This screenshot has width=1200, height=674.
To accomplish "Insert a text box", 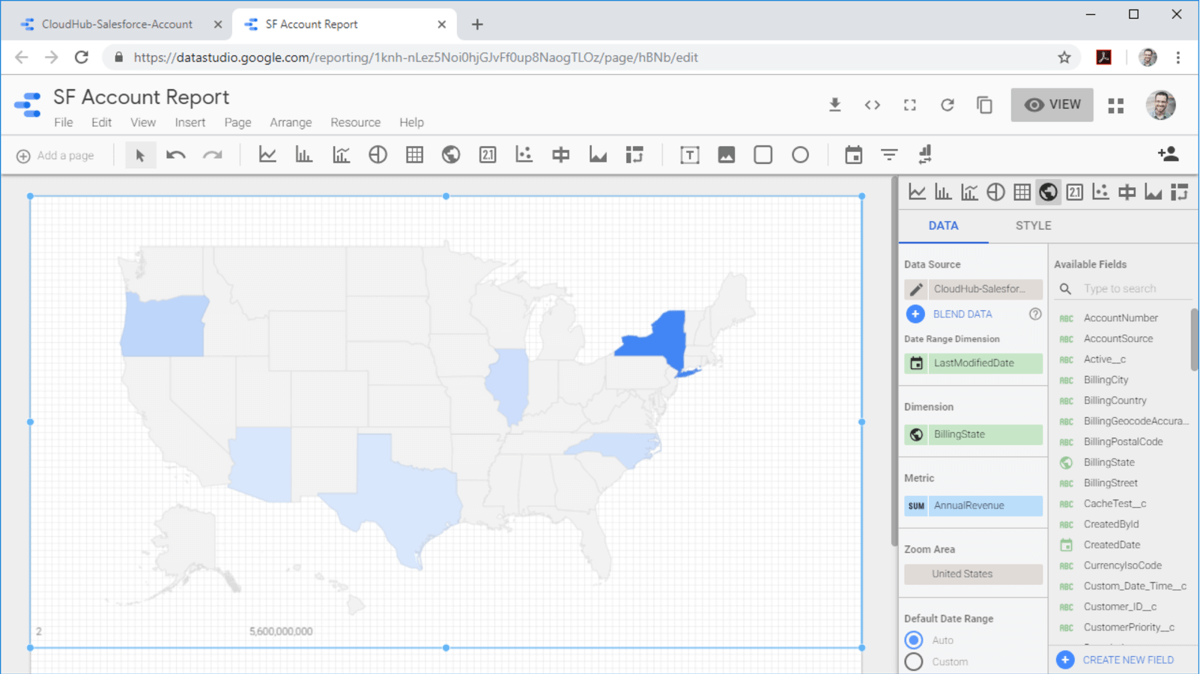I will 690,155.
